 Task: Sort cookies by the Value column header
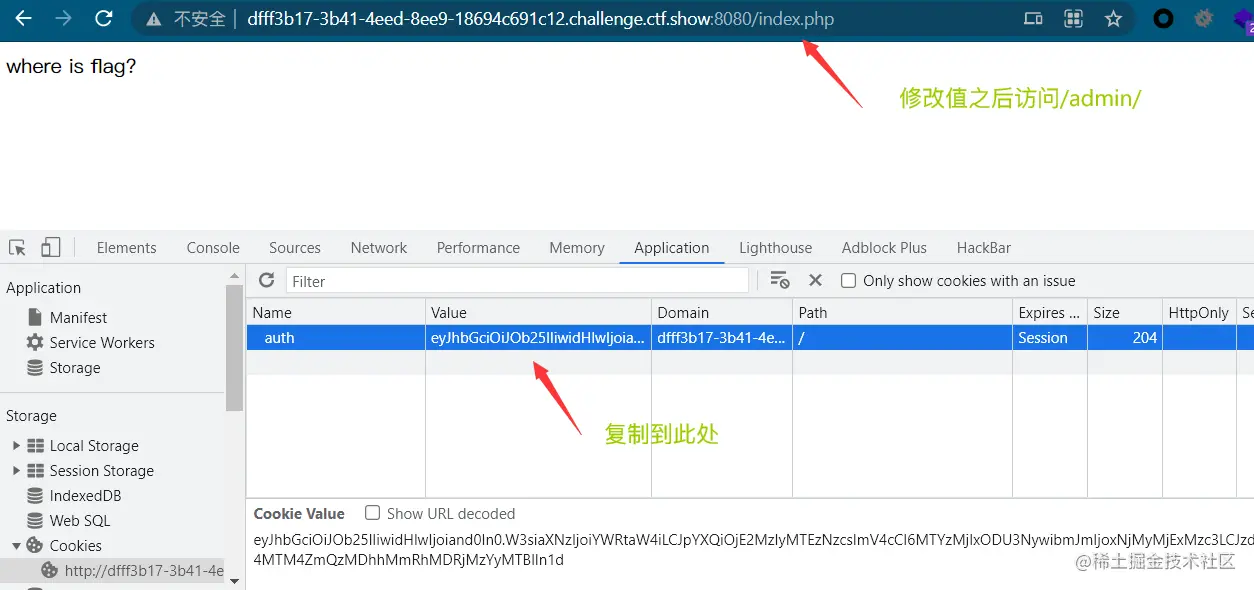click(539, 312)
